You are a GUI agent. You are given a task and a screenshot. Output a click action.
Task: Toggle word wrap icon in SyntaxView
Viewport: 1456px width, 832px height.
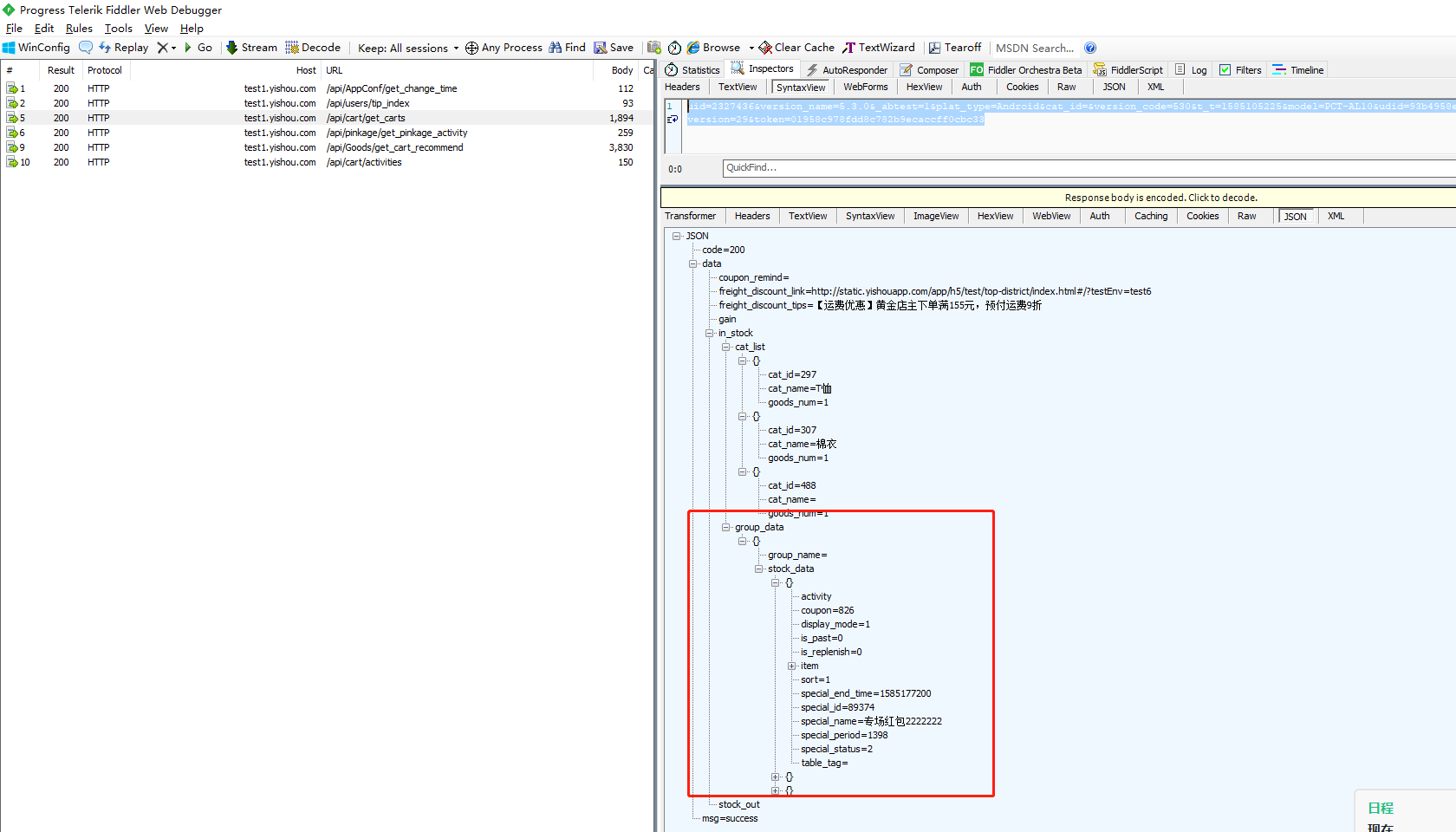(x=673, y=120)
